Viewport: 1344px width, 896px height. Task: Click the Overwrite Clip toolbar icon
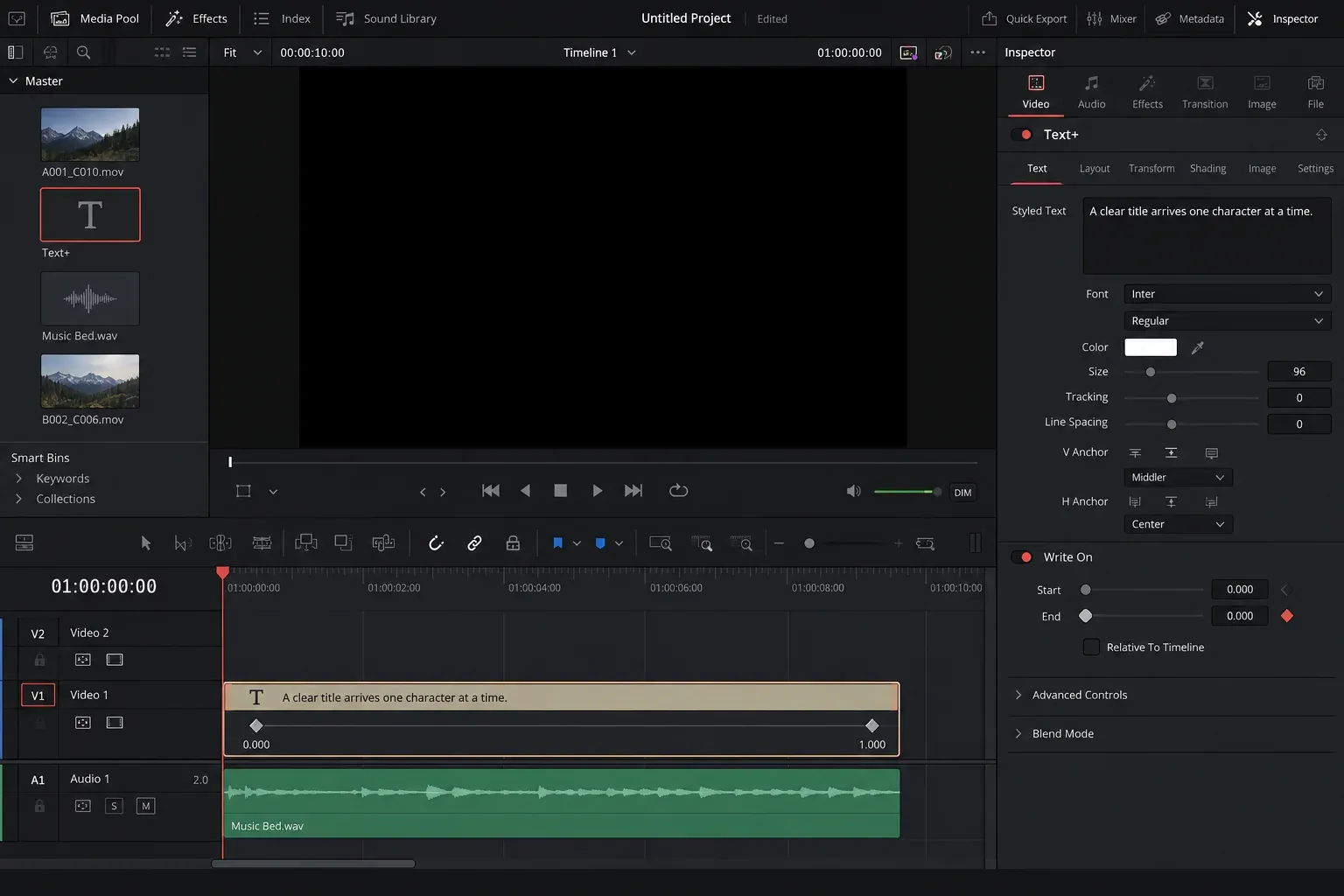[343, 543]
